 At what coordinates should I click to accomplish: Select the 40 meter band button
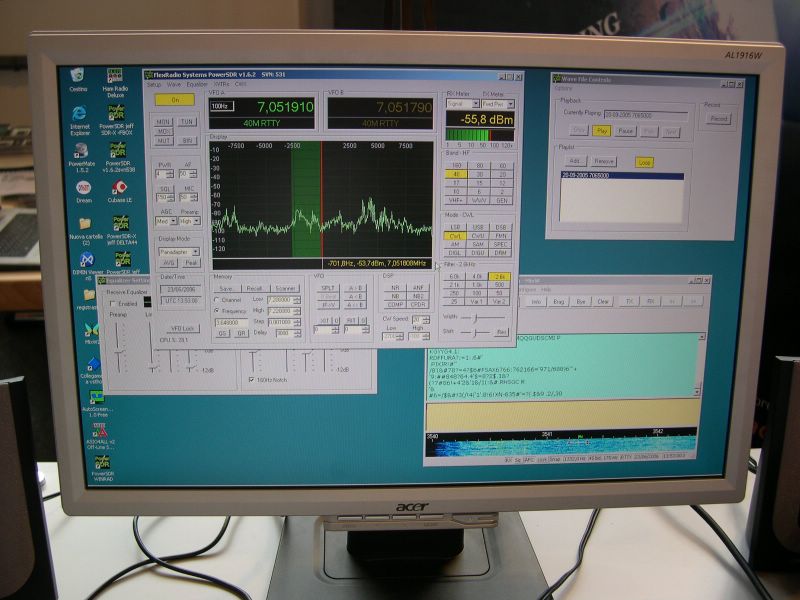click(456, 174)
